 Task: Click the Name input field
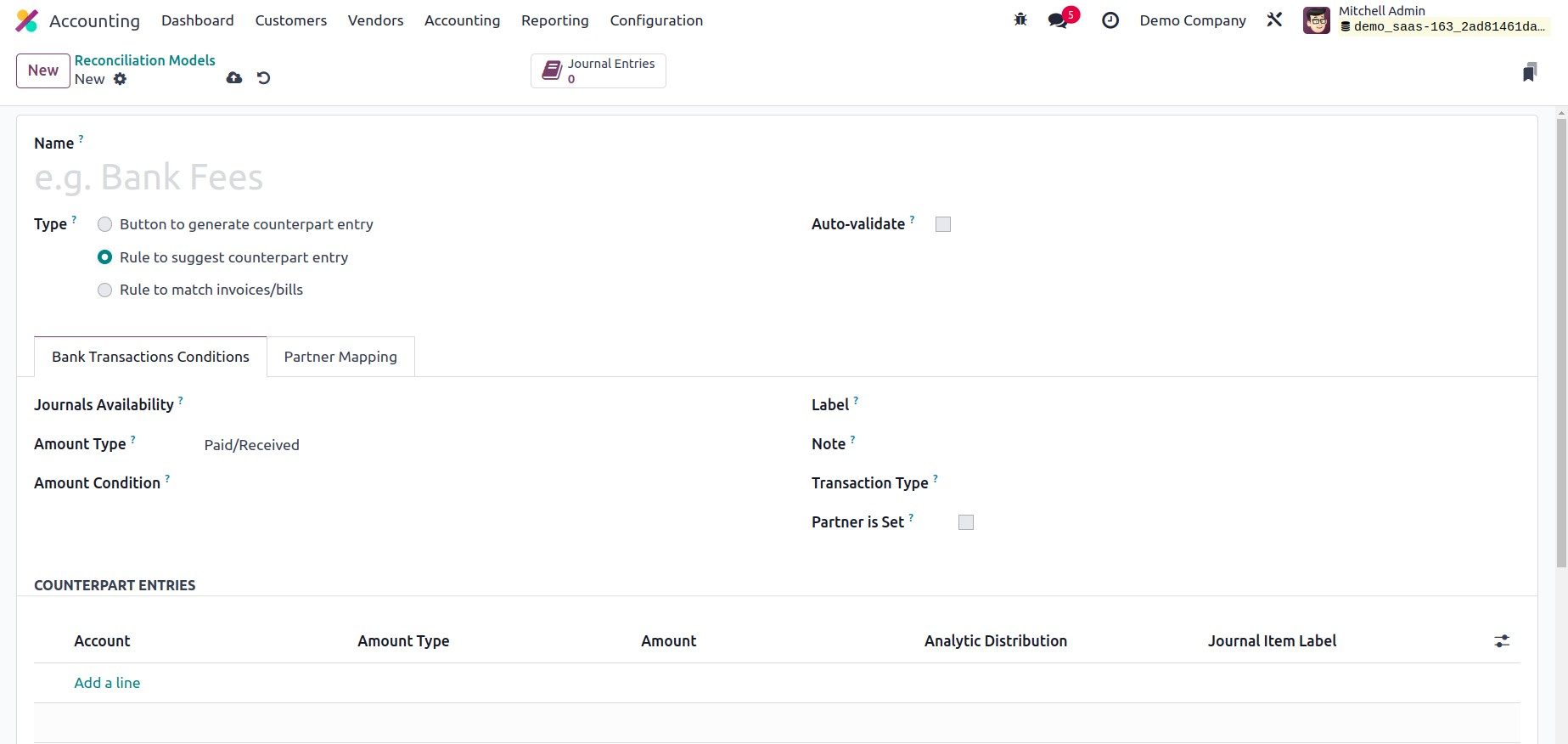click(x=340, y=178)
